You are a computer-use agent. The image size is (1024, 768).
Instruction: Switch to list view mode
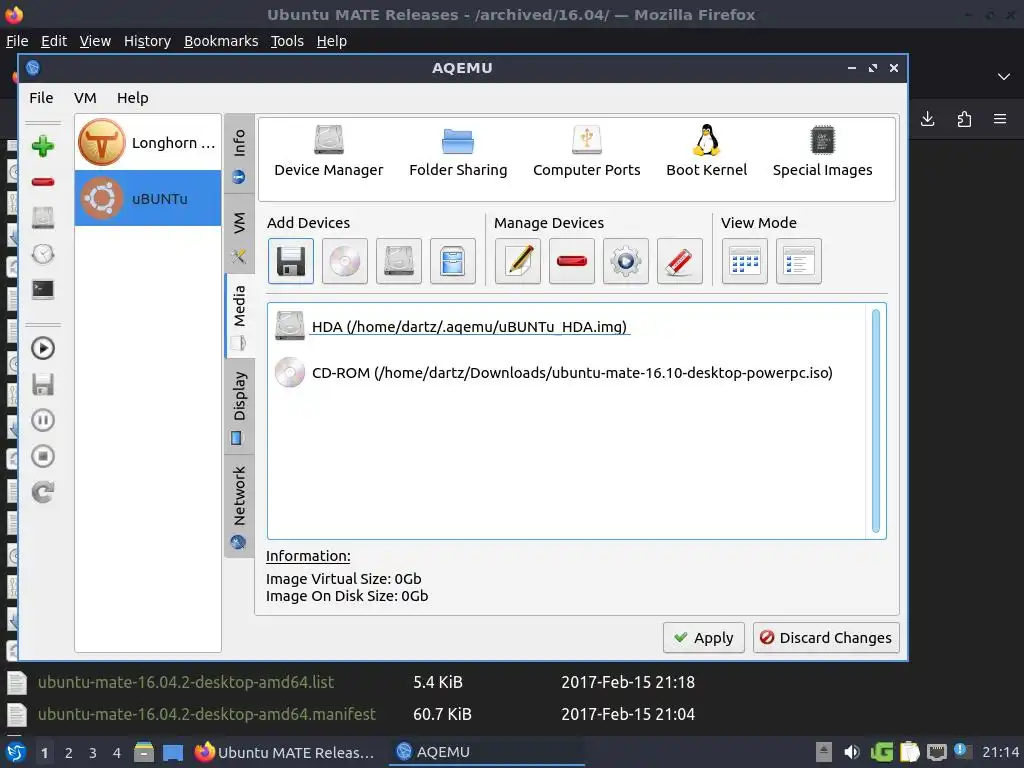(799, 261)
